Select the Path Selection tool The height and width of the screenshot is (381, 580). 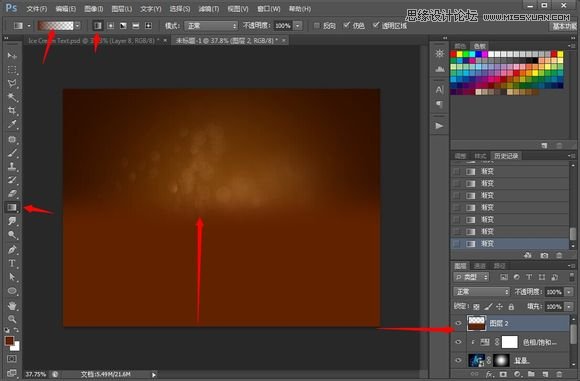tap(12, 277)
